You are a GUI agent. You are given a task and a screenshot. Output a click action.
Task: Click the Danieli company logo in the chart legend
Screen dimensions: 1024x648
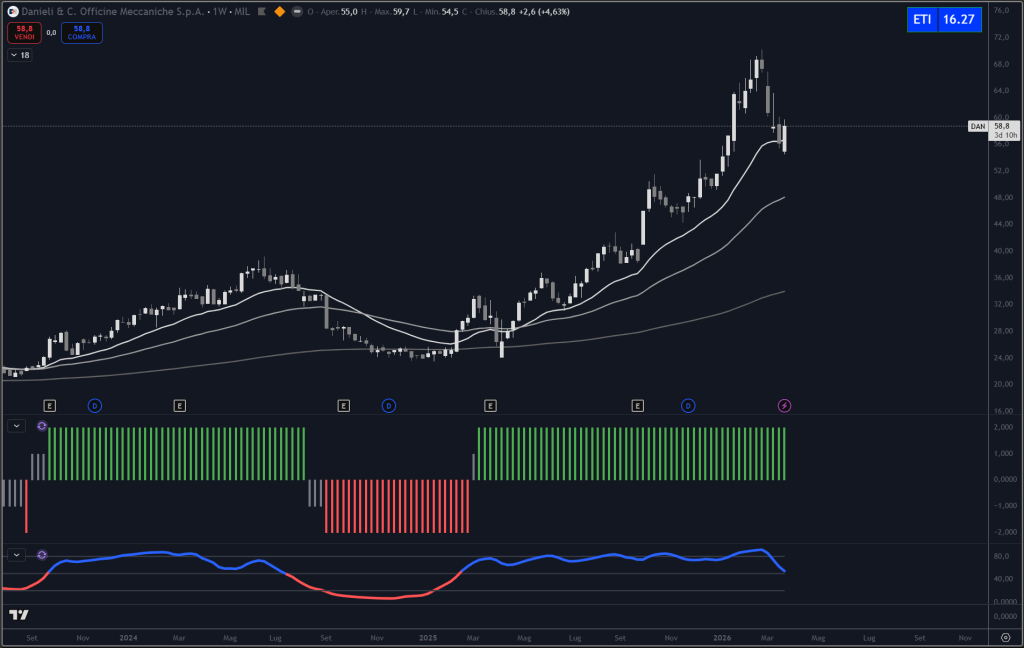12,13
